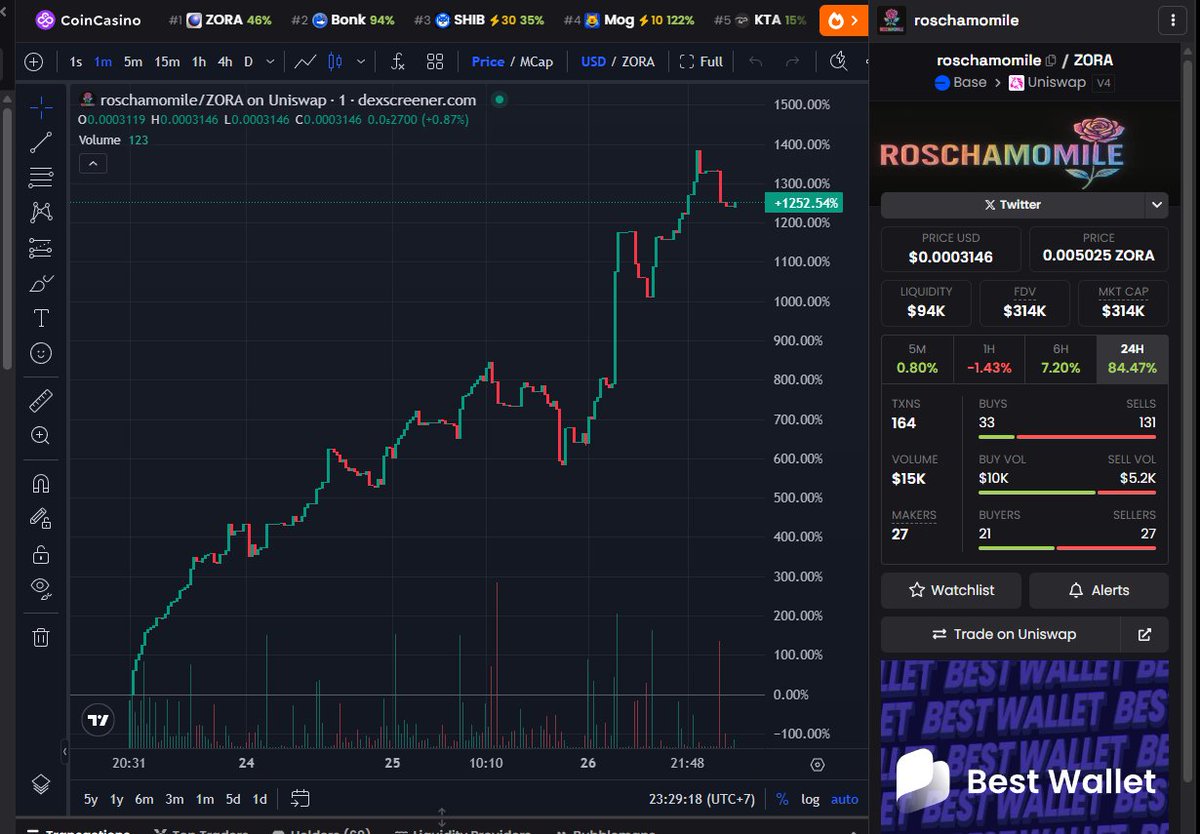Toggle lock all drawing tools
The width and height of the screenshot is (1200, 834).
click(41, 554)
